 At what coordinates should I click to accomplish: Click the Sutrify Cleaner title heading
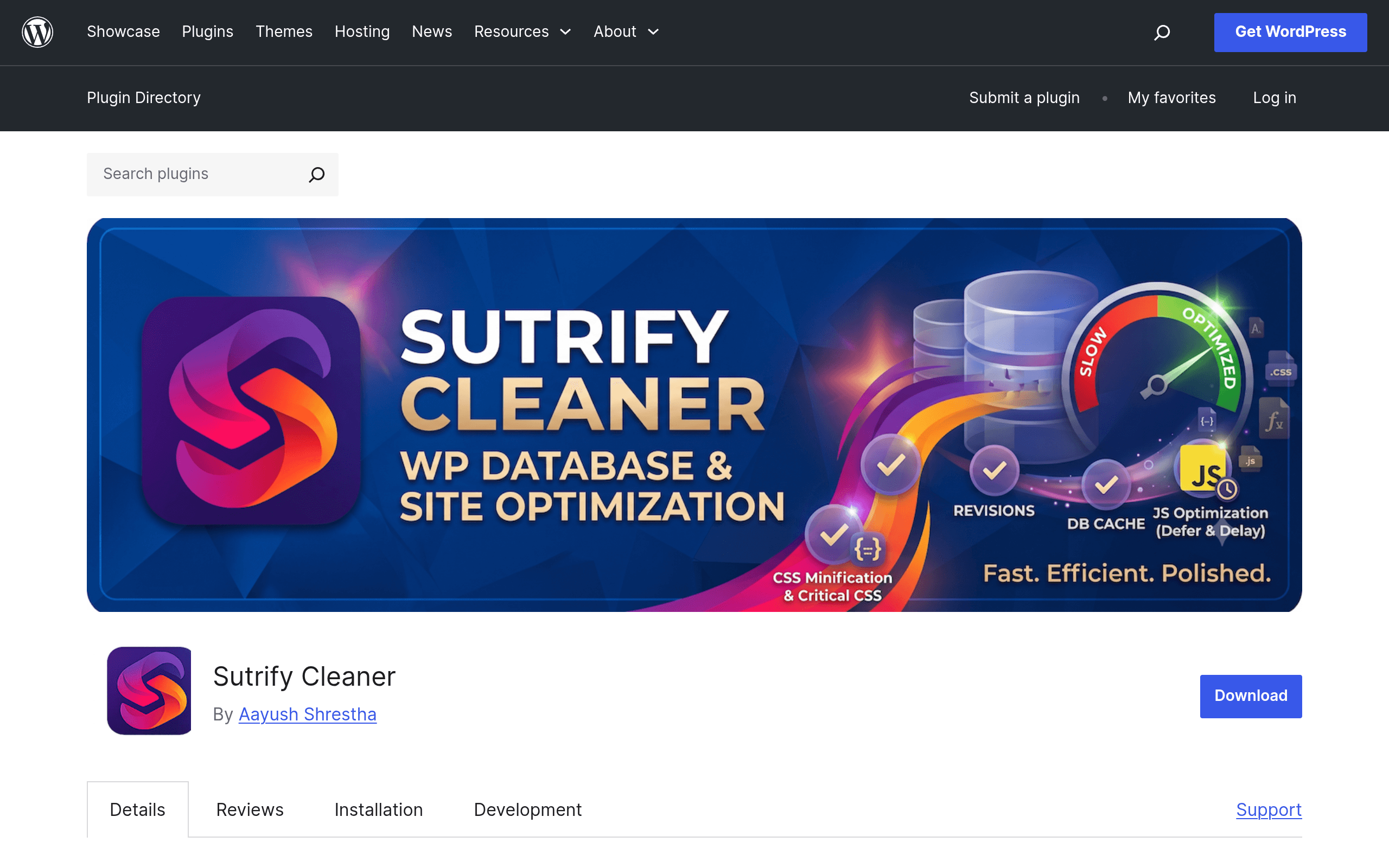click(x=304, y=676)
